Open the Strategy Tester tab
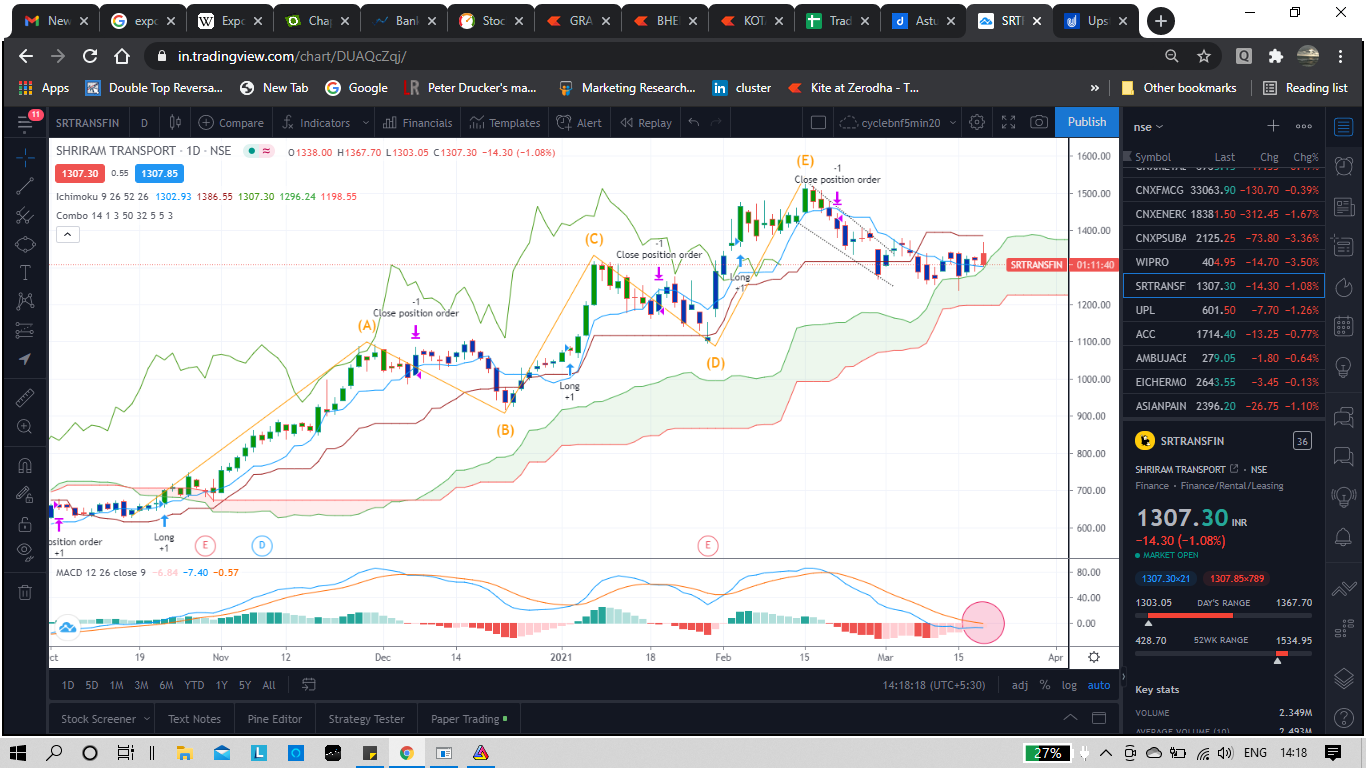Screen dimensions: 1366x768 click(367, 718)
